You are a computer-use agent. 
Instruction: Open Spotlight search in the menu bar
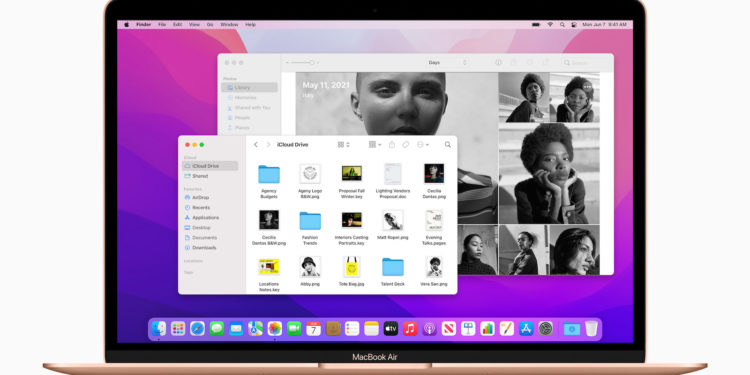(562, 24)
